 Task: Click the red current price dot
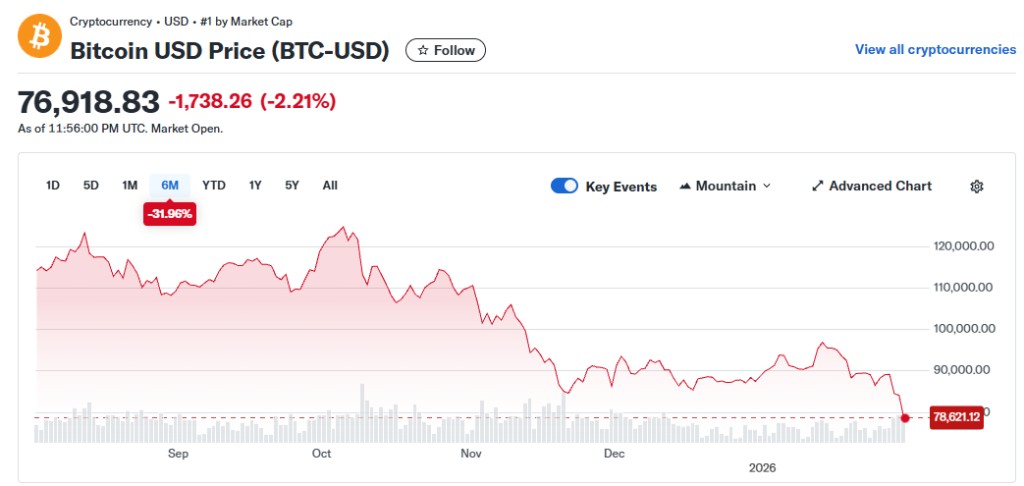point(905,417)
